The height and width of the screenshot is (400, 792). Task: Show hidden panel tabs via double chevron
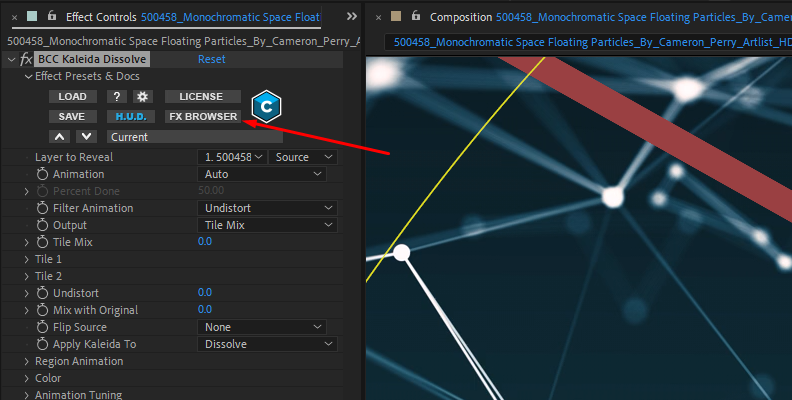tap(352, 17)
